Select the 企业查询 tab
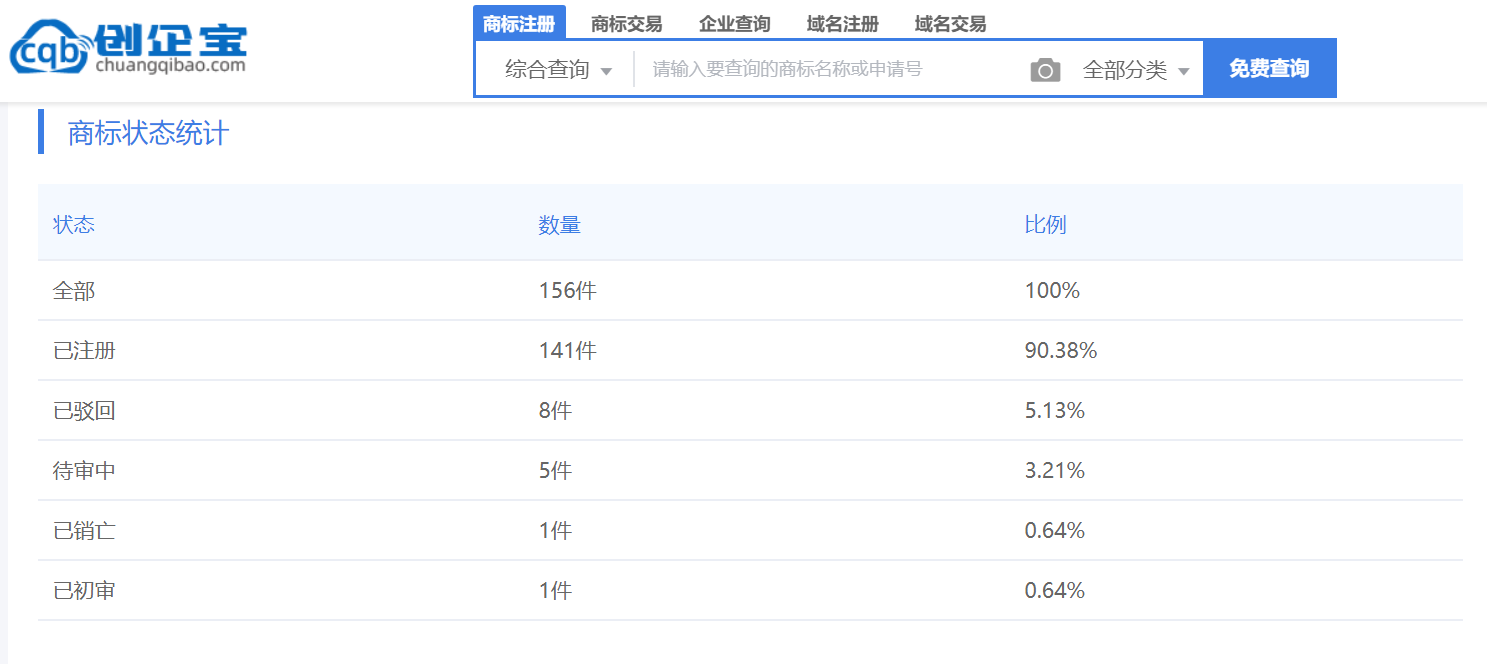The height and width of the screenshot is (664, 1487). pos(734,24)
